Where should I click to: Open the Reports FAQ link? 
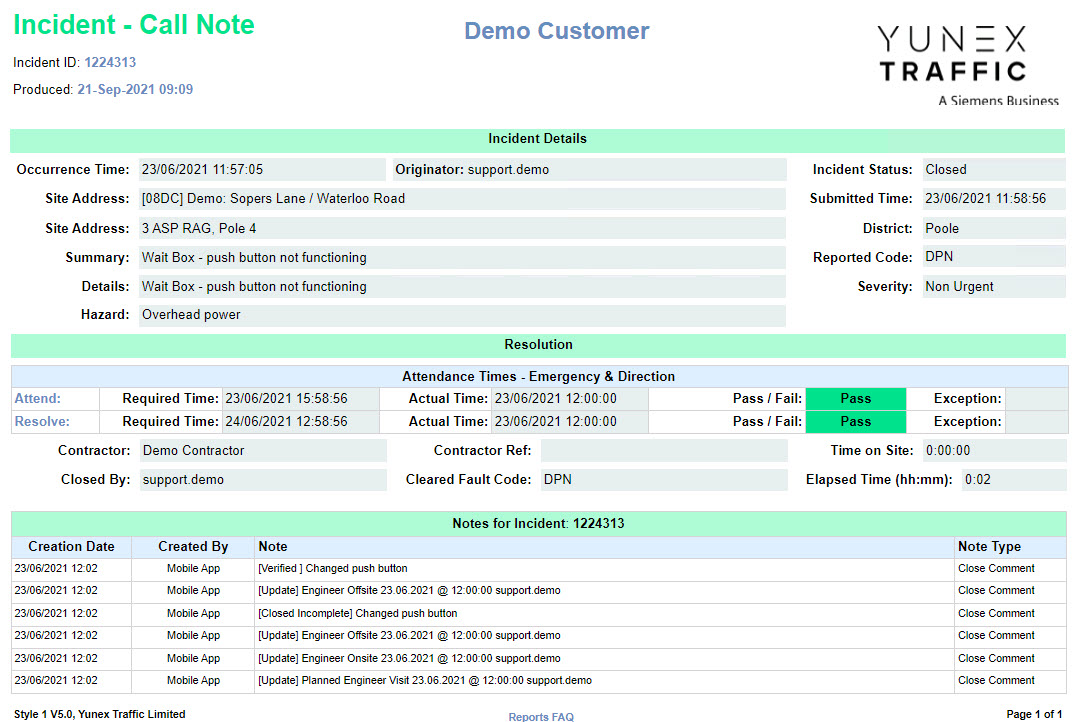coord(541,716)
